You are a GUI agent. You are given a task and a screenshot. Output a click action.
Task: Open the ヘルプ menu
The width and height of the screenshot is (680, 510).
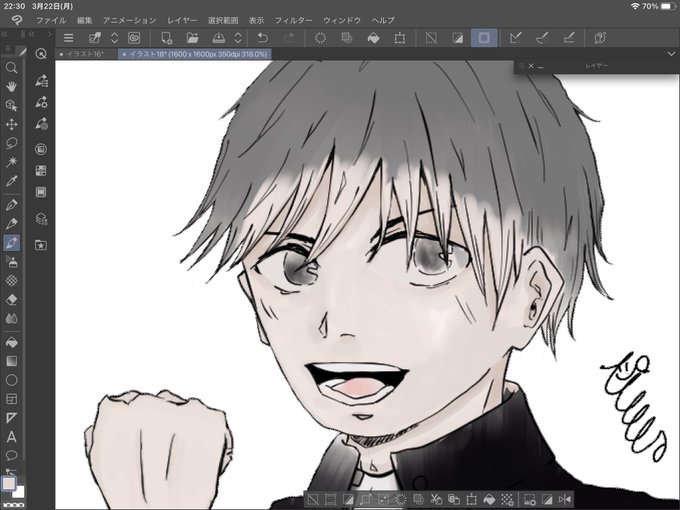383,20
